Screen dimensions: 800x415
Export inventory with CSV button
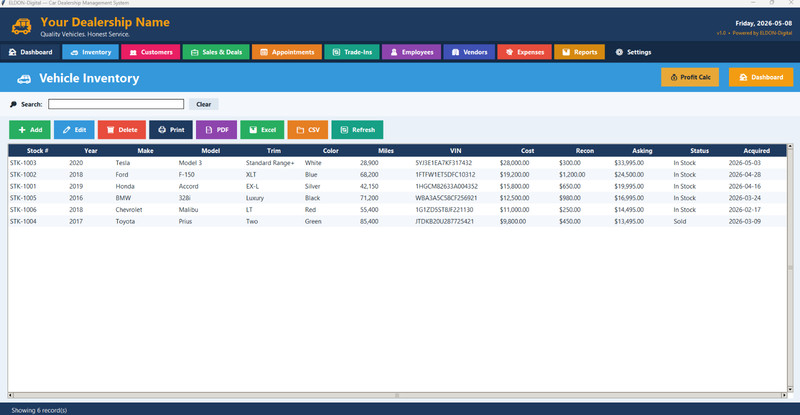click(308, 130)
